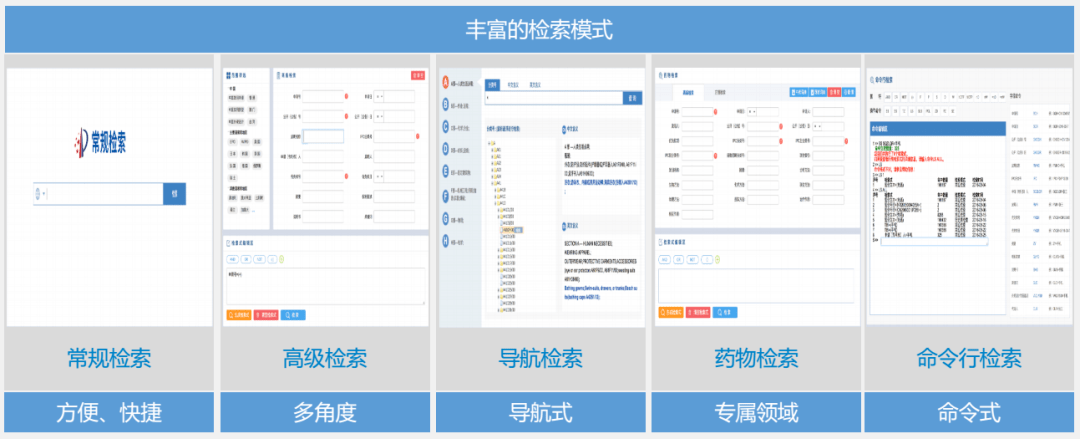Click the highlighted tree node in 导航检索 classification tree
1080x439 pixels.
coord(513,229)
